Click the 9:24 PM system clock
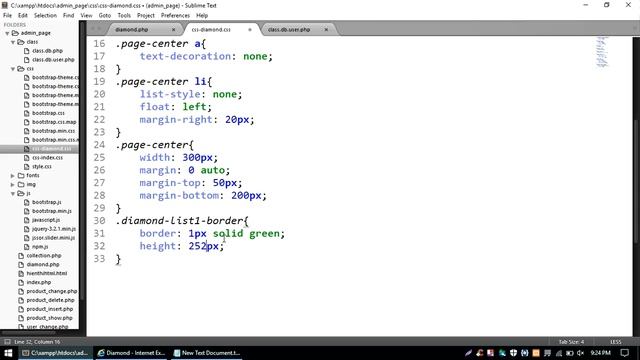 pos(600,353)
